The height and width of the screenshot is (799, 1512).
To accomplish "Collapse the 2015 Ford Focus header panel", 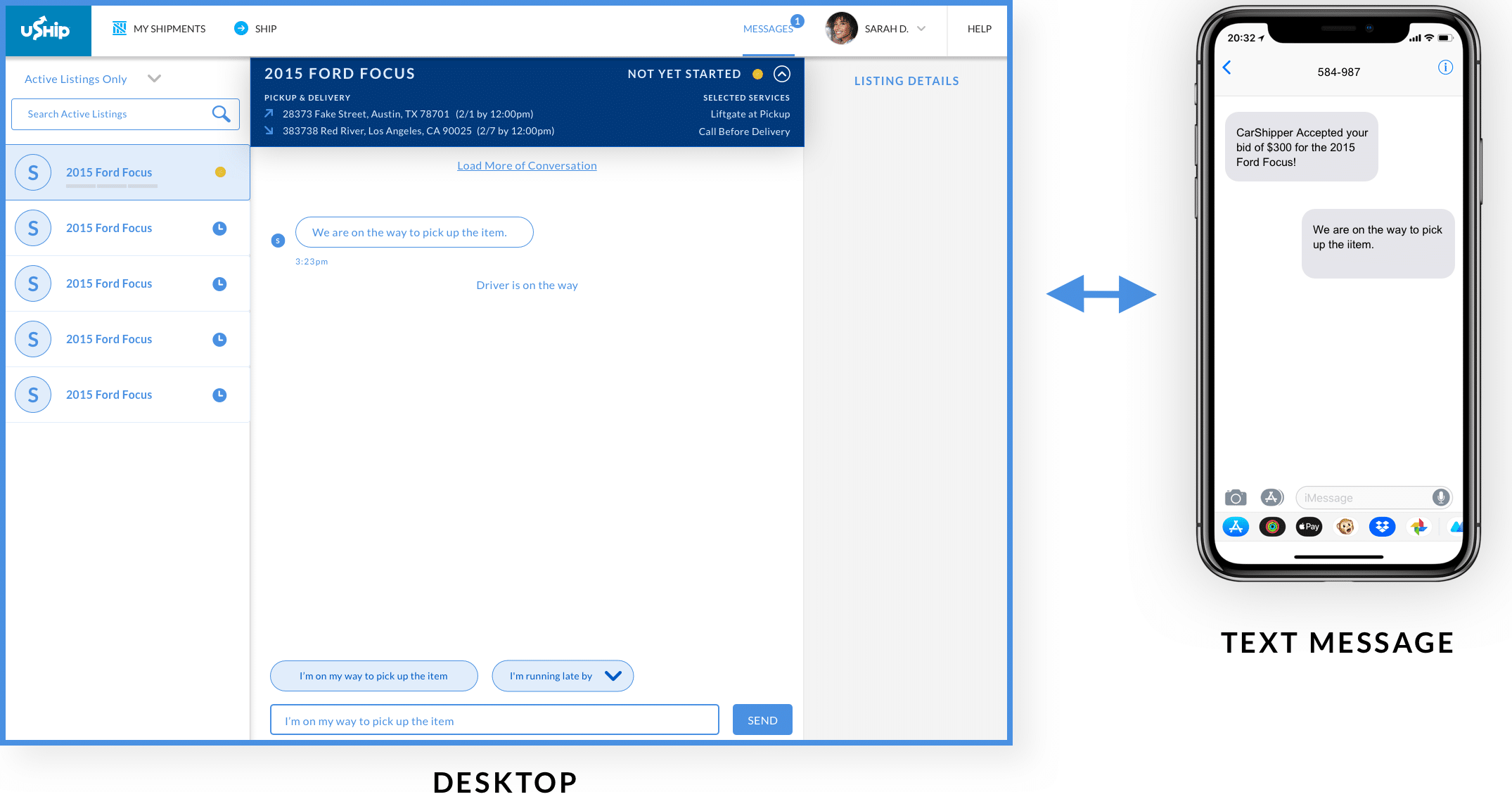I will click(782, 74).
